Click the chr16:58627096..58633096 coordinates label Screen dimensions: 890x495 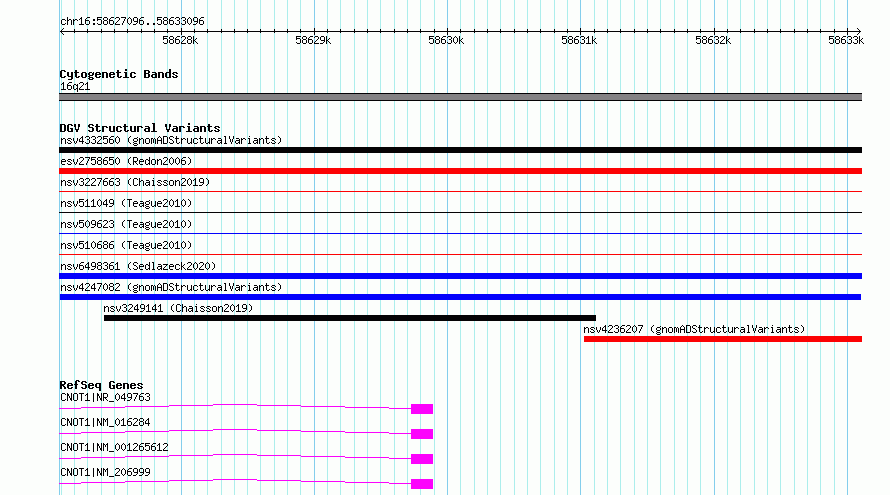pos(132,21)
